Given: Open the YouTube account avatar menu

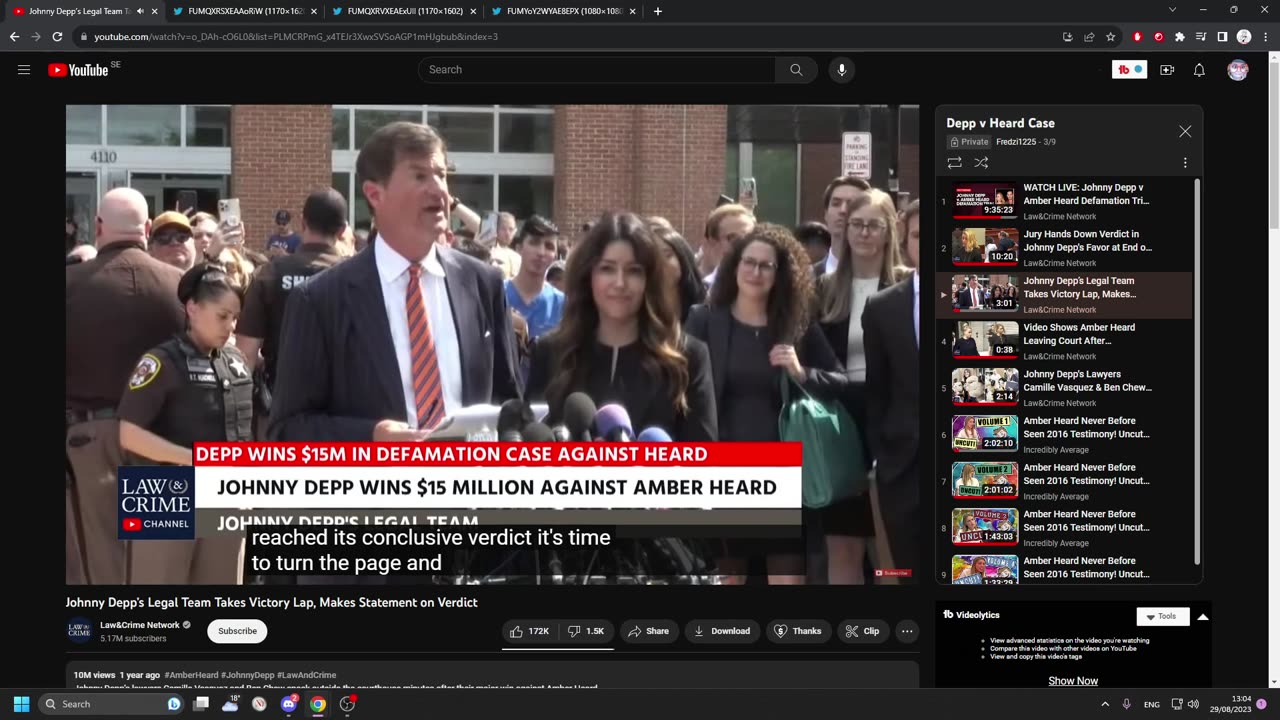Looking at the screenshot, I should pyautogui.click(x=1238, y=70).
